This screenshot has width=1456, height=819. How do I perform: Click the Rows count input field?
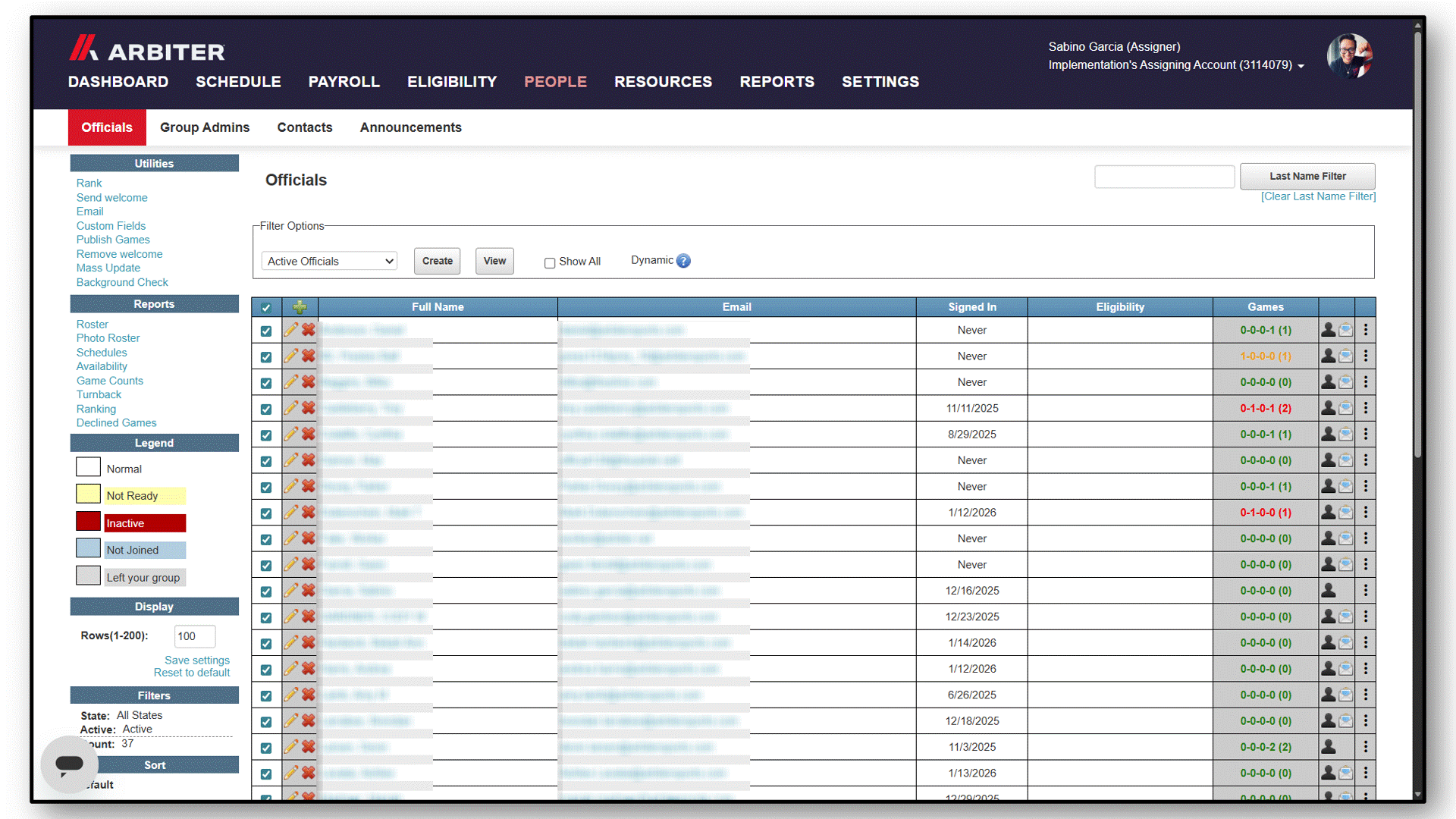coord(194,636)
